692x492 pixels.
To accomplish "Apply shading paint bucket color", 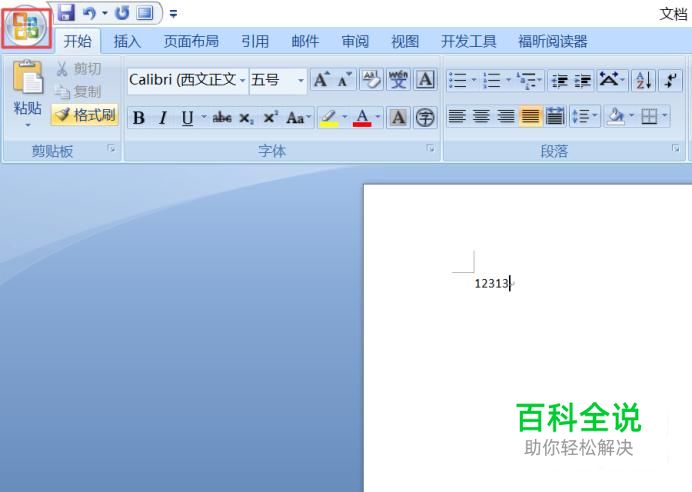I will tap(615, 116).
